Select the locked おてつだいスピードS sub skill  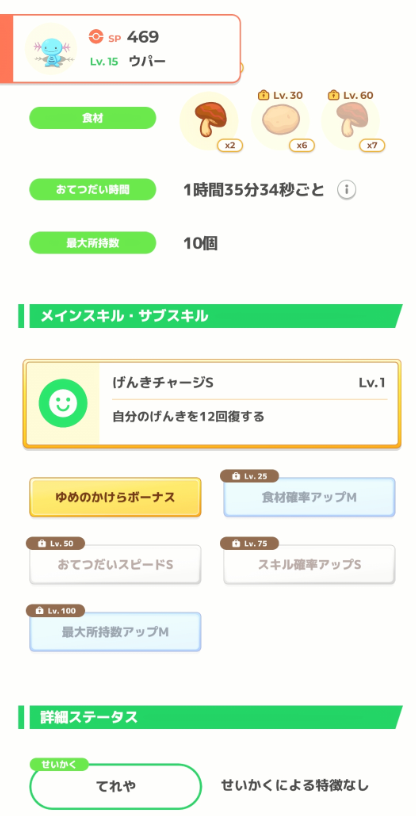[115, 565]
